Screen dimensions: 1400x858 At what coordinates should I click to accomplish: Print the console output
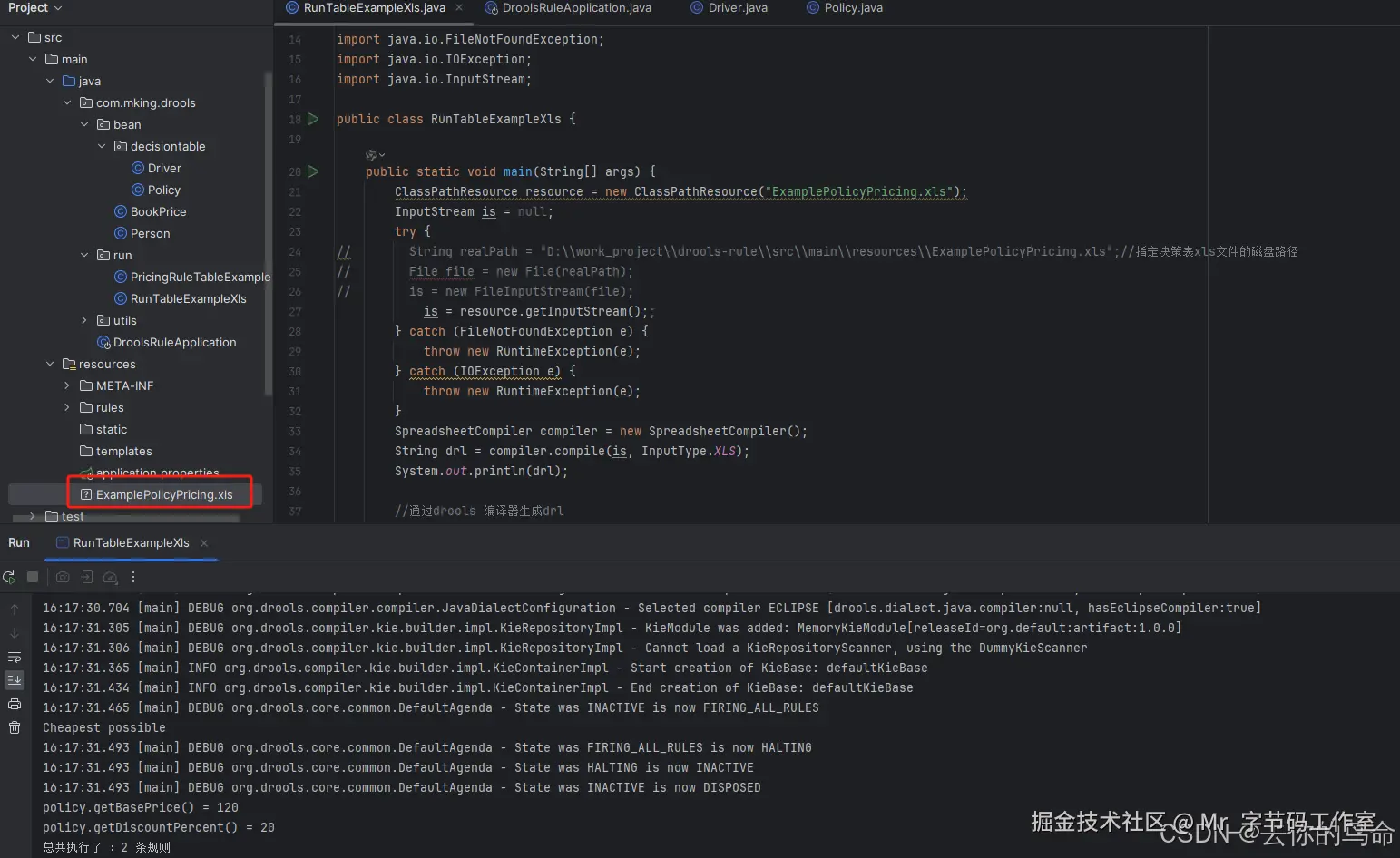pyautogui.click(x=15, y=704)
